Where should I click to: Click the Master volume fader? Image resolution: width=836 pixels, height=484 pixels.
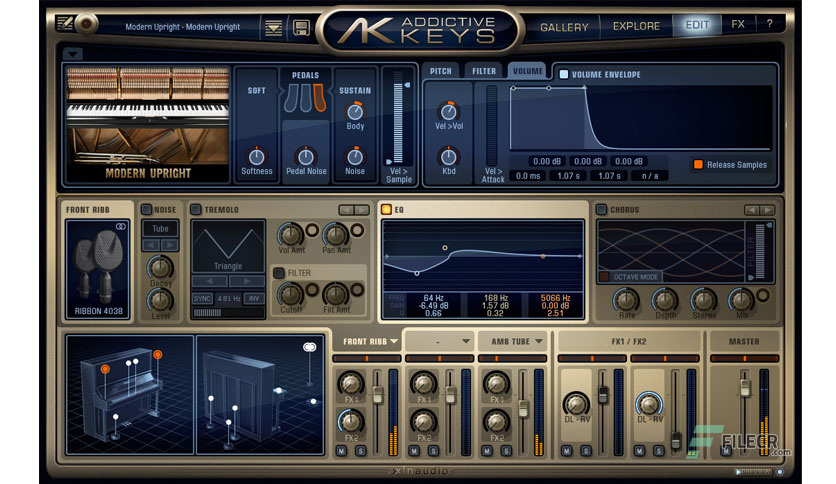[x=745, y=388]
